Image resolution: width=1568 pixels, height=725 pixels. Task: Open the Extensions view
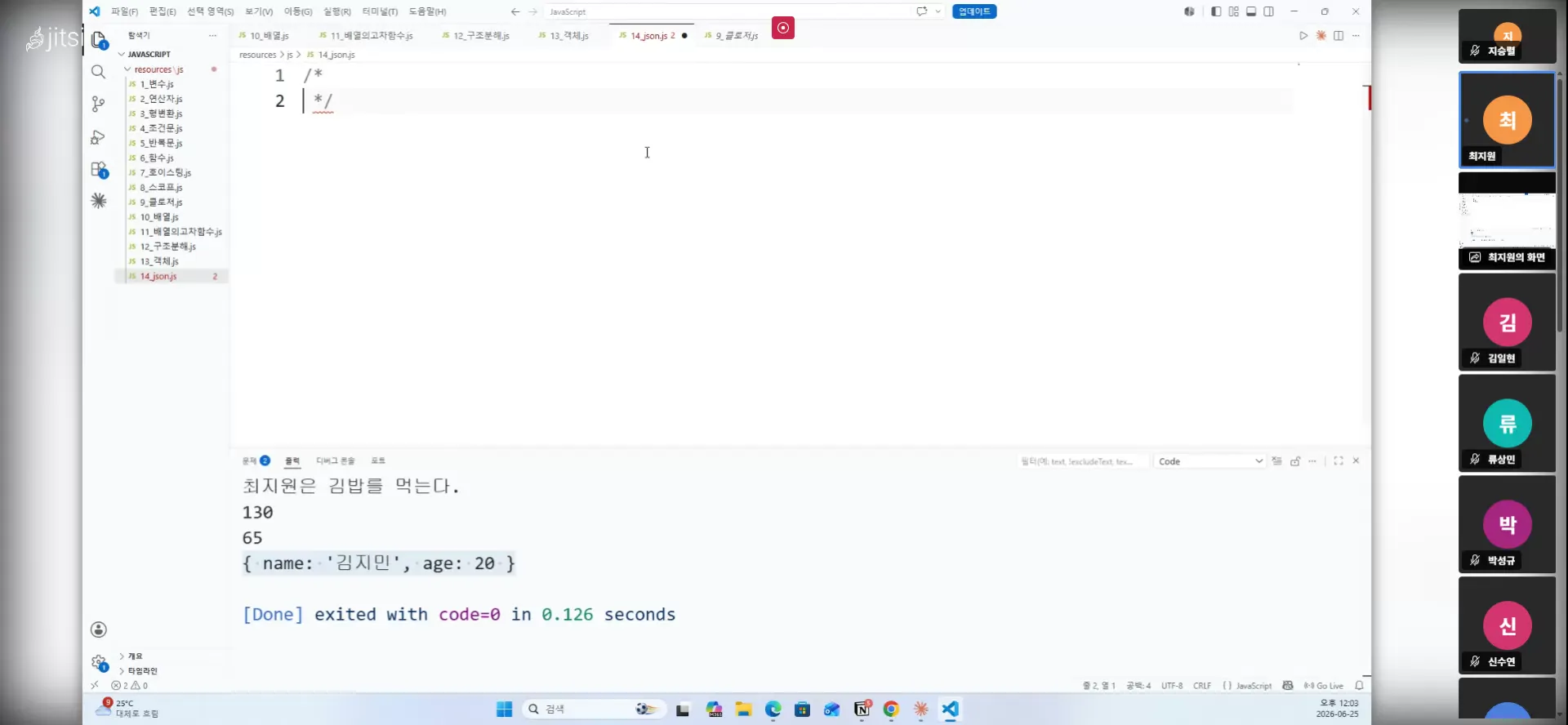pos(99,170)
